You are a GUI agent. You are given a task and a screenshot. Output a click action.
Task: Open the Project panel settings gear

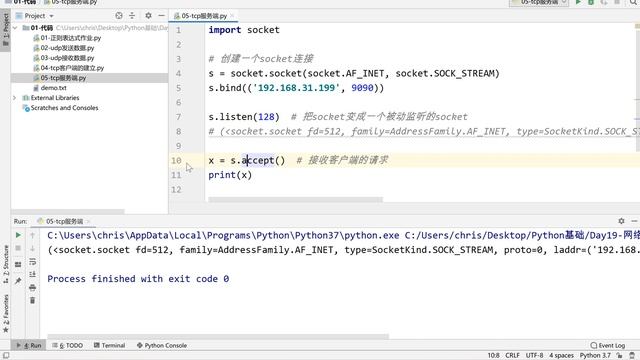(x=148, y=16)
